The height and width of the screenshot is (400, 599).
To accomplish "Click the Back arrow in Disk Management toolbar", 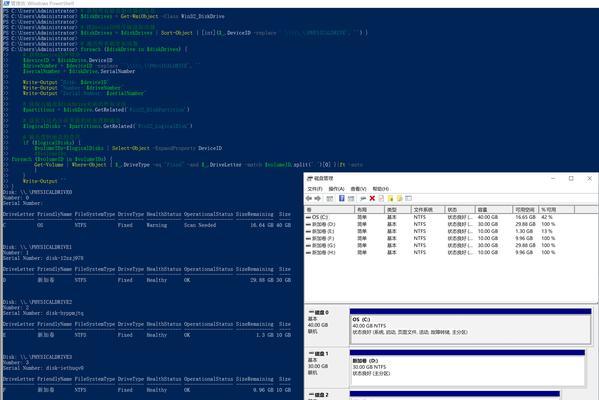I will point(309,198).
